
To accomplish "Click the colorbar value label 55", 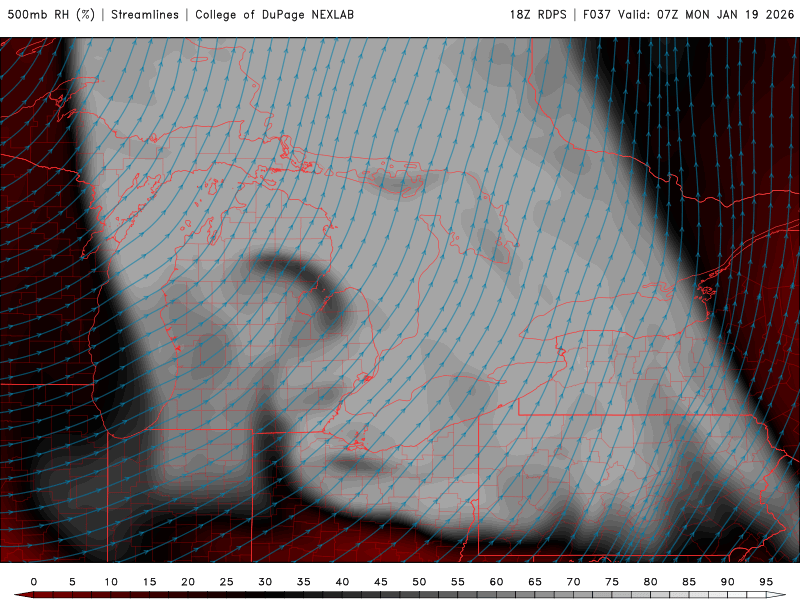I will [x=458, y=582].
